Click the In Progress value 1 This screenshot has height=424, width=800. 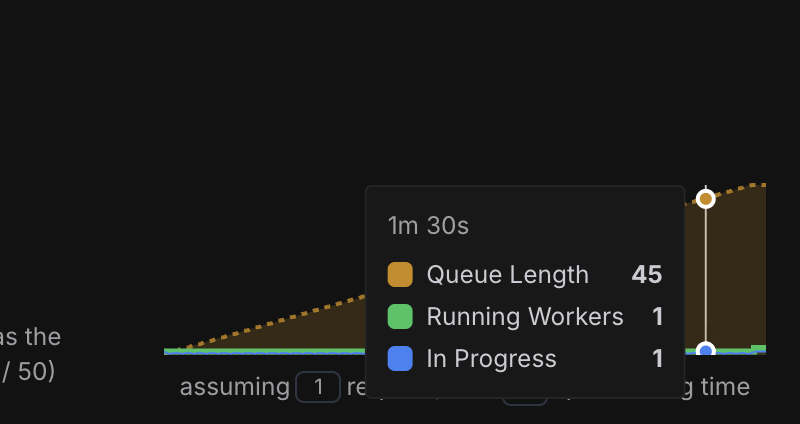coord(658,359)
